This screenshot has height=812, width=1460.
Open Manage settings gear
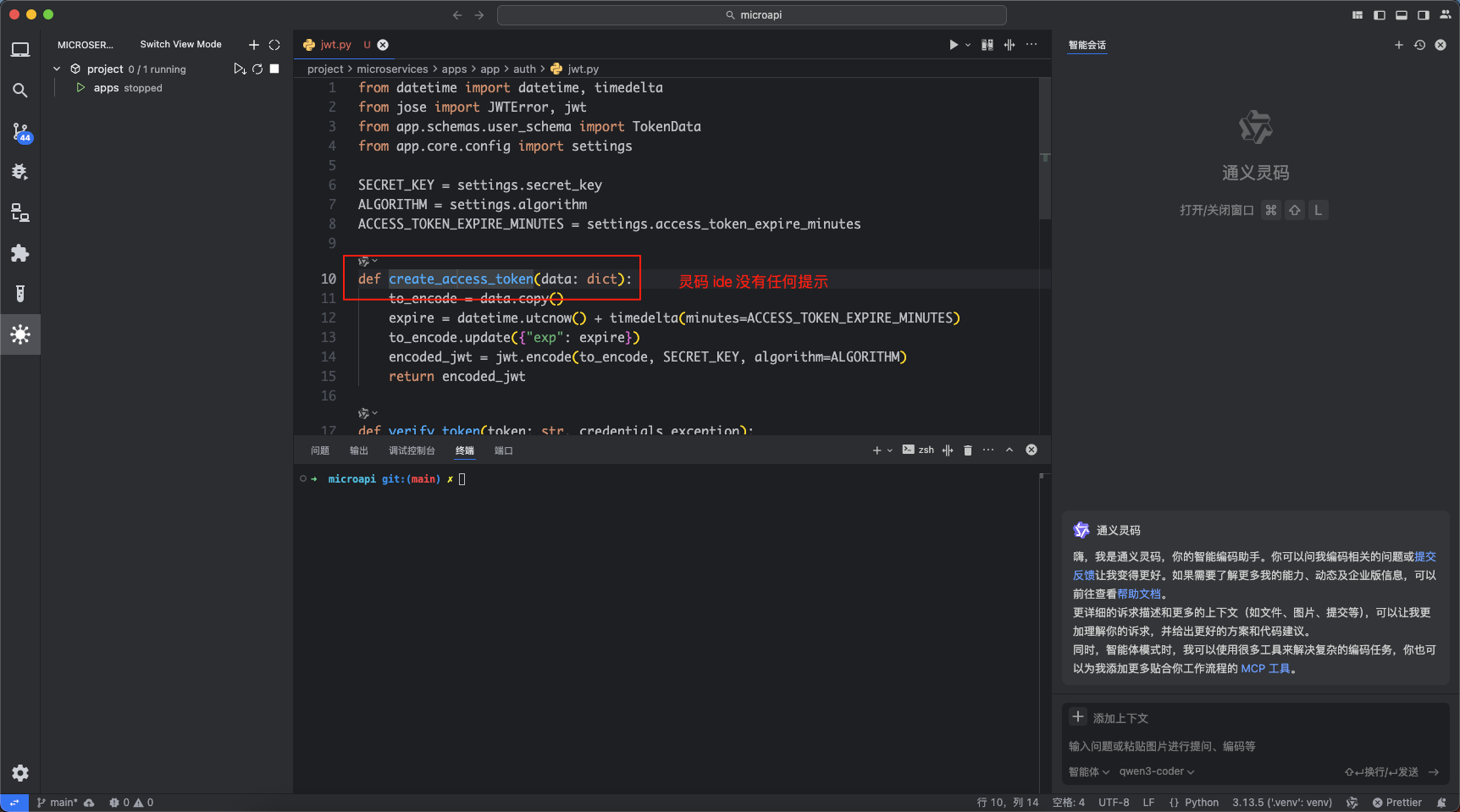[20, 772]
